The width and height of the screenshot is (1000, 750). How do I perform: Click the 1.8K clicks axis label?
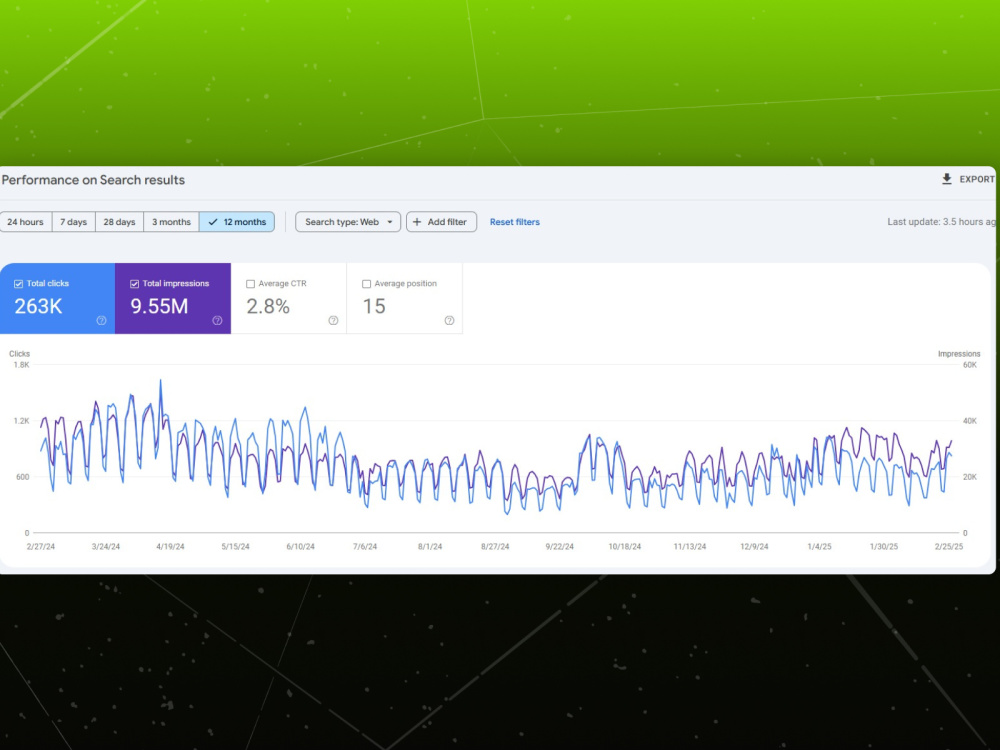[x=21, y=365]
